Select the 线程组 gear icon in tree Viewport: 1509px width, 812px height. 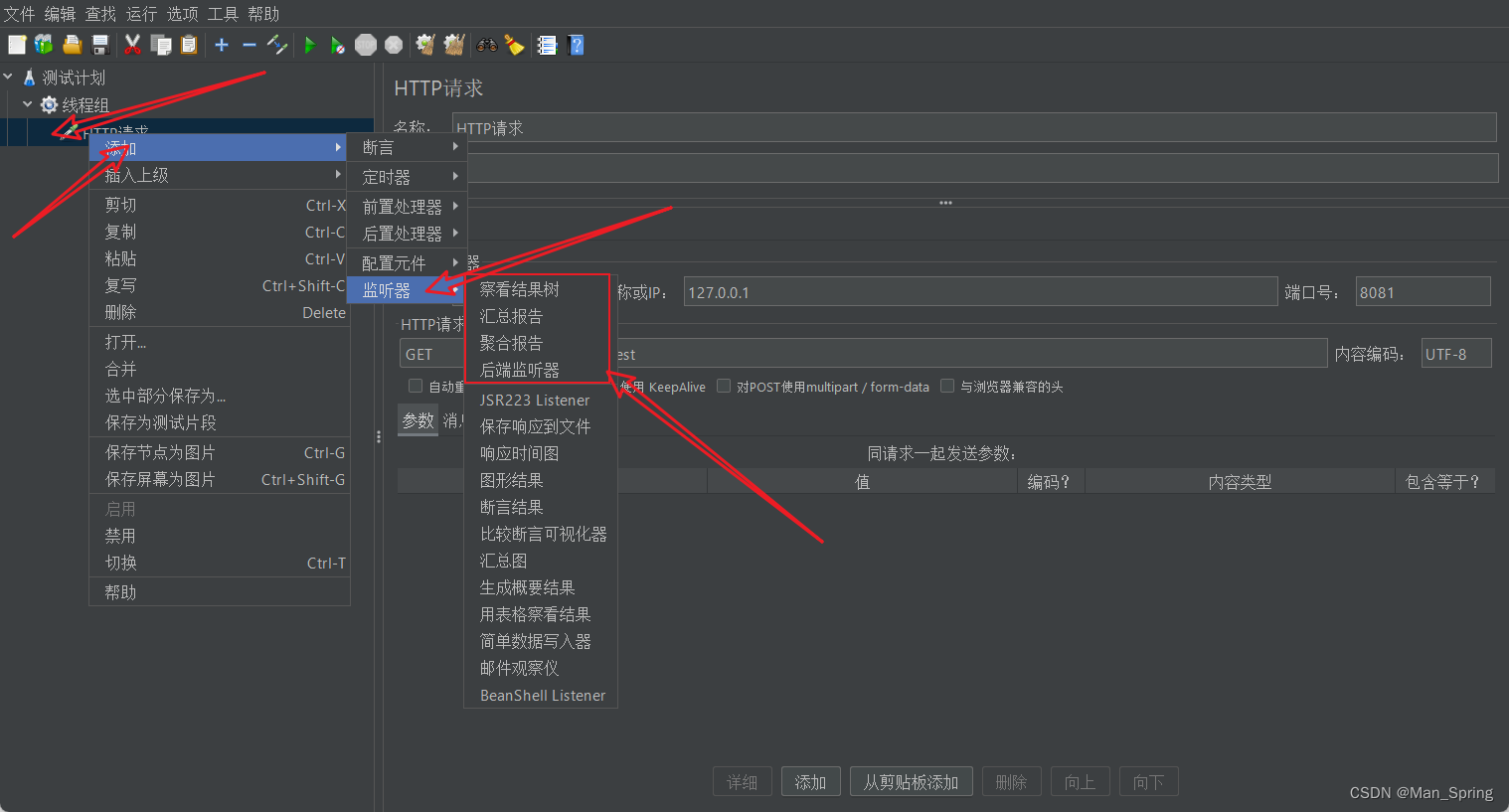pyautogui.click(x=49, y=104)
